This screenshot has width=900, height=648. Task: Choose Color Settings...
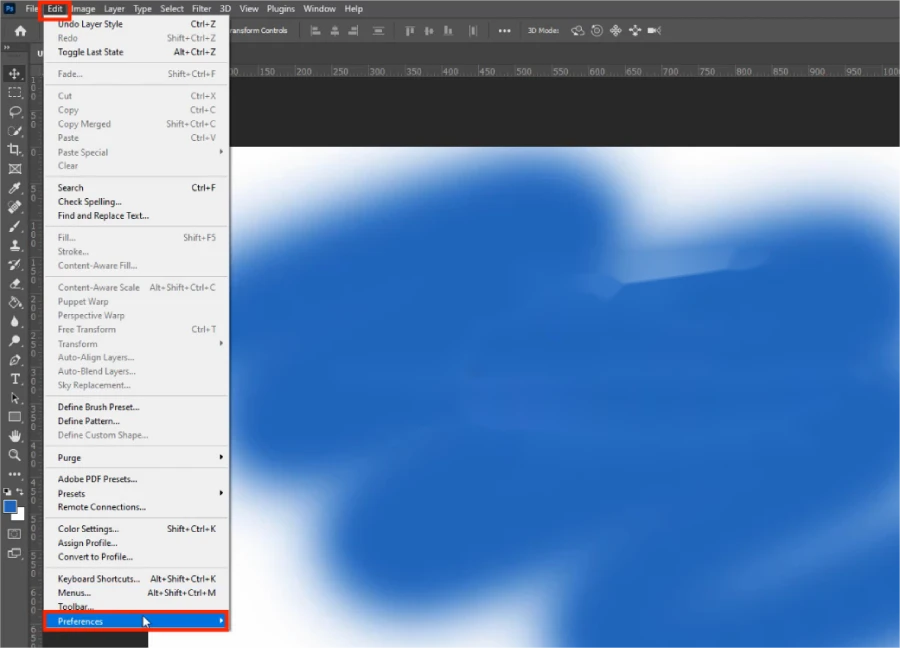[x=137, y=529]
